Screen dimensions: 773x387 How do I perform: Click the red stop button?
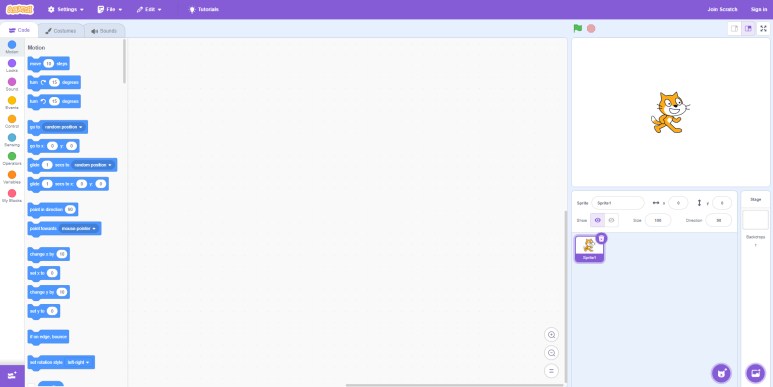click(x=591, y=29)
